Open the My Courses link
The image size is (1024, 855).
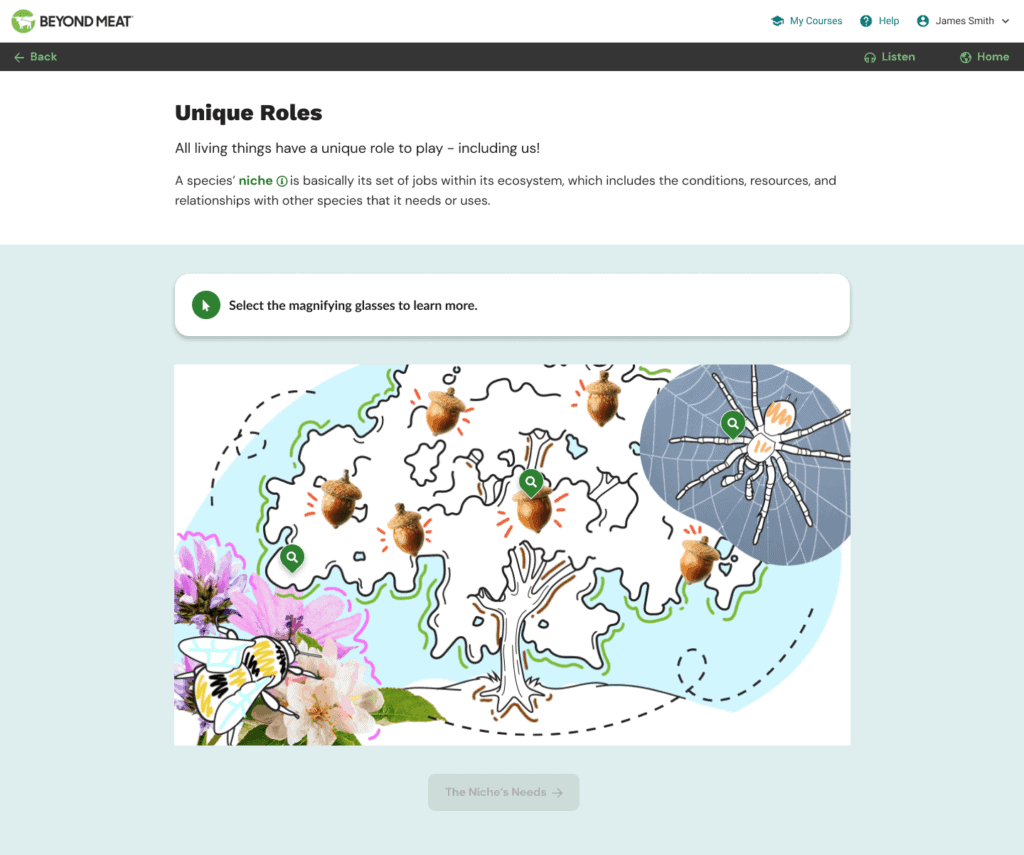[816, 21]
